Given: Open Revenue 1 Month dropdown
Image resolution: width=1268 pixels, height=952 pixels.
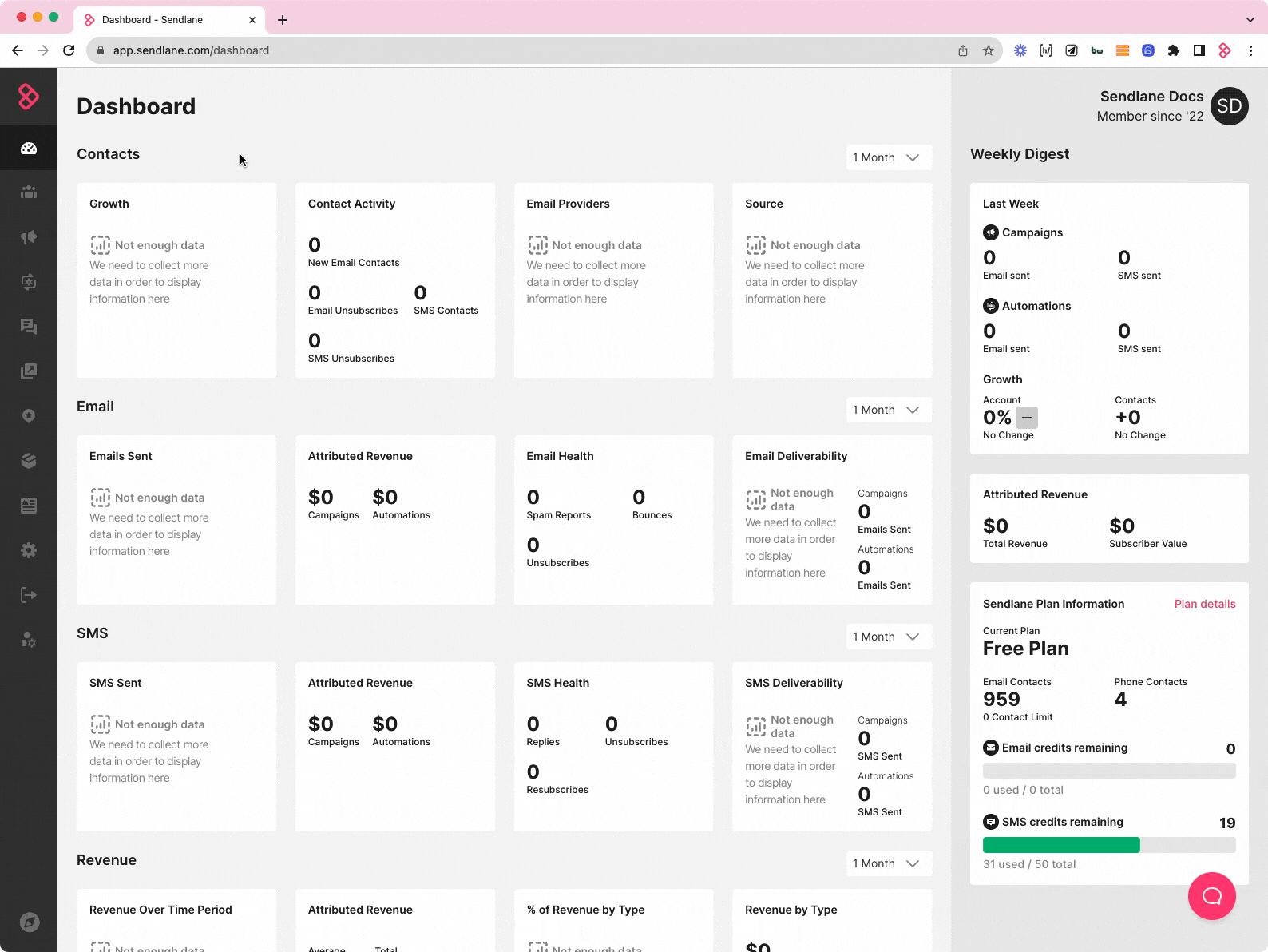Looking at the screenshot, I should [x=889, y=863].
